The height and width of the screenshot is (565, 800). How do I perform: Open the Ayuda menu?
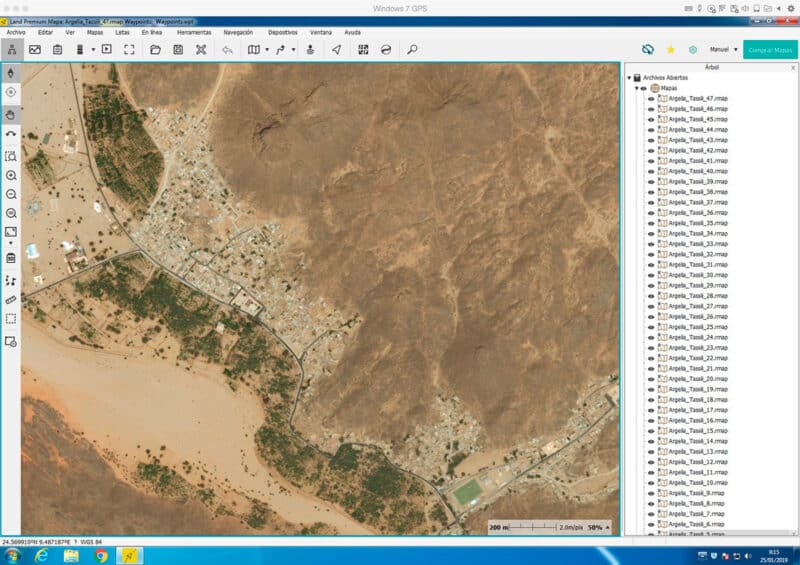coord(353,32)
